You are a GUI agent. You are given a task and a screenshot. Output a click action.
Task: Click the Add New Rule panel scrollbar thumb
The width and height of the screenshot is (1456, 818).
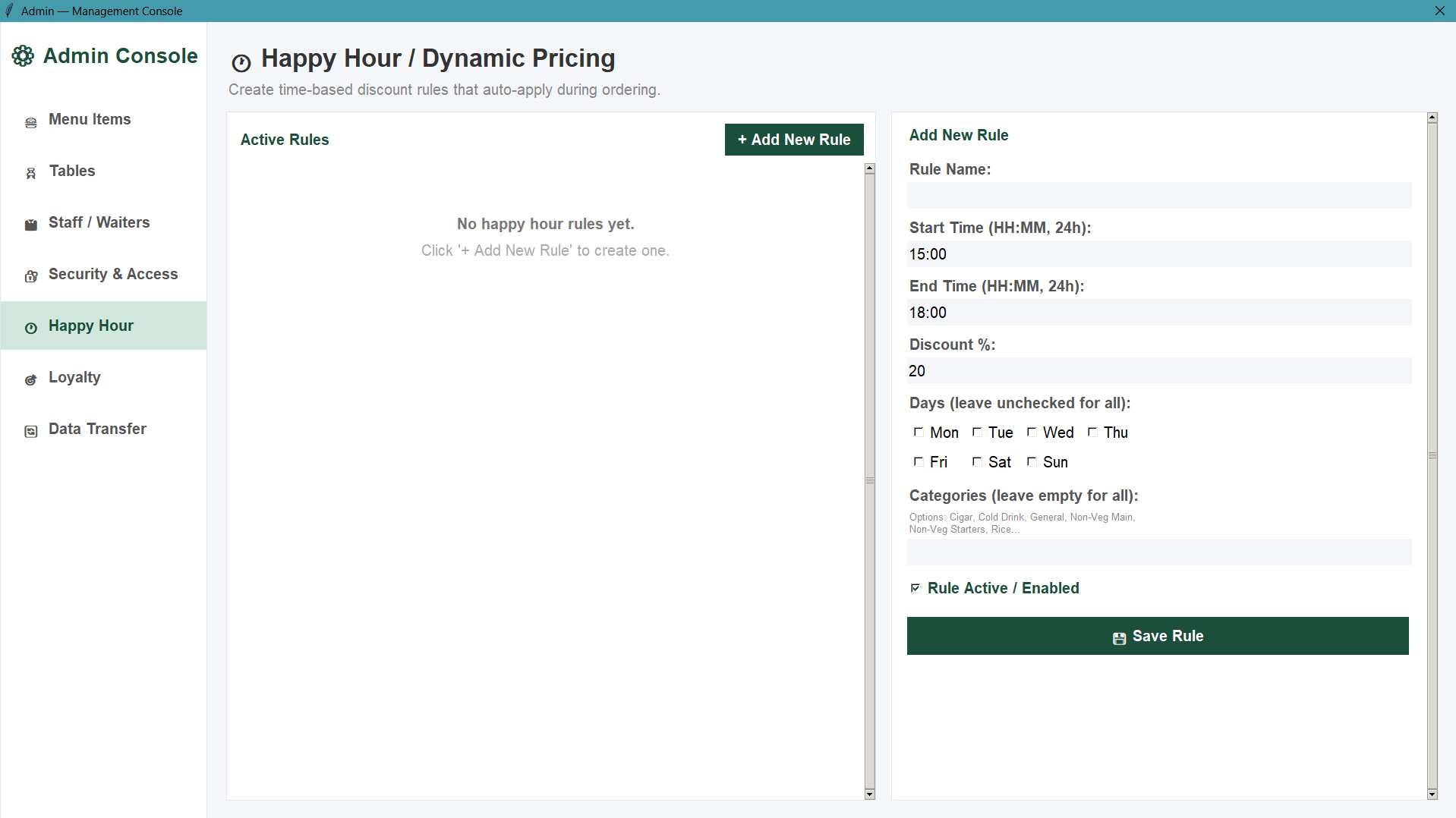[1432, 456]
